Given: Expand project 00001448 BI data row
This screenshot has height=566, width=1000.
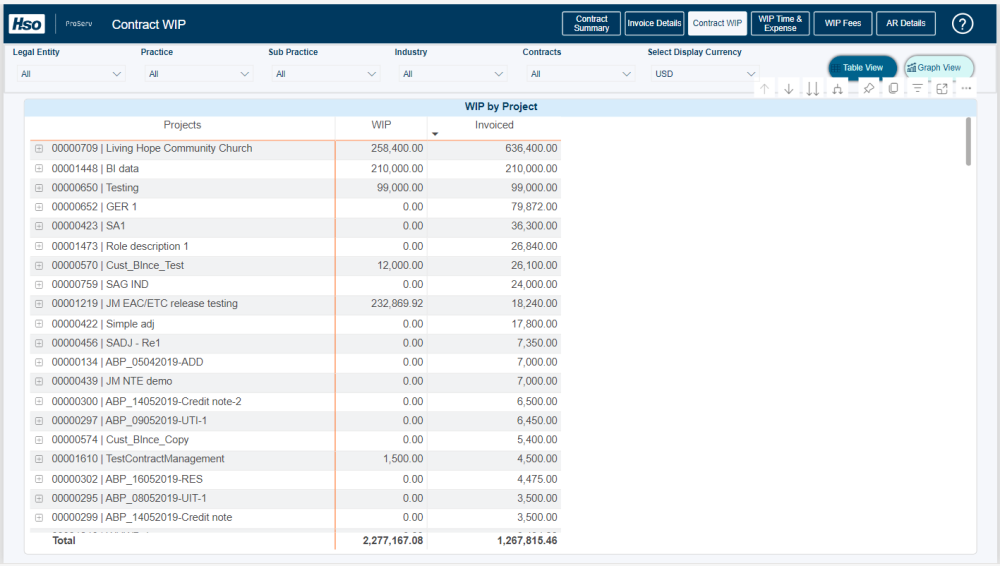Looking at the screenshot, I should click(x=39, y=169).
